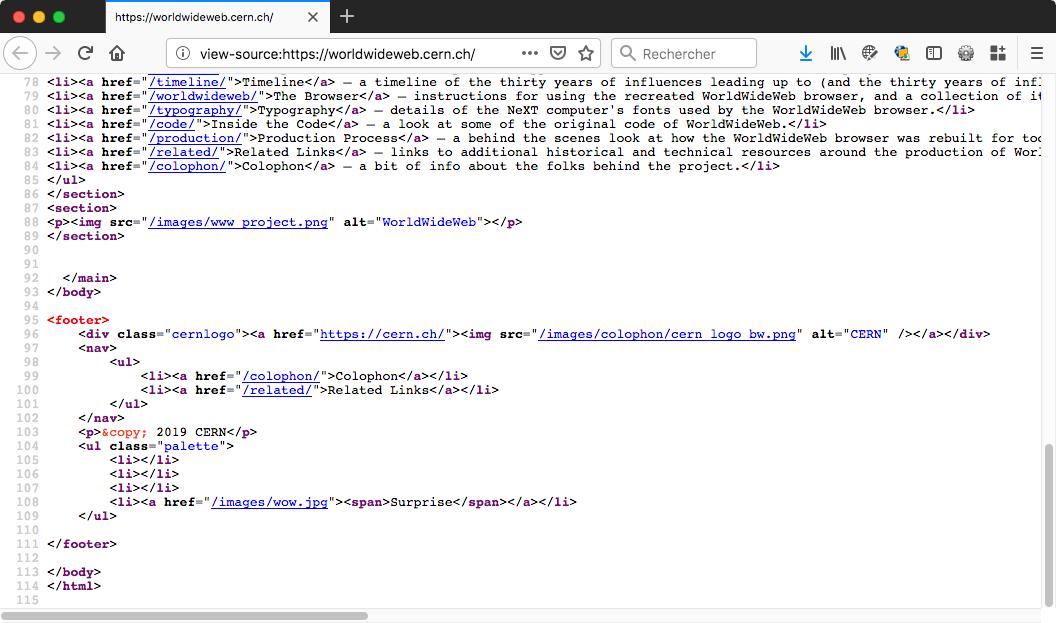The height and width of the screenshot is (623, 1056).
Task: Open the /related/ link on line 100
Action: pos(277,391)
